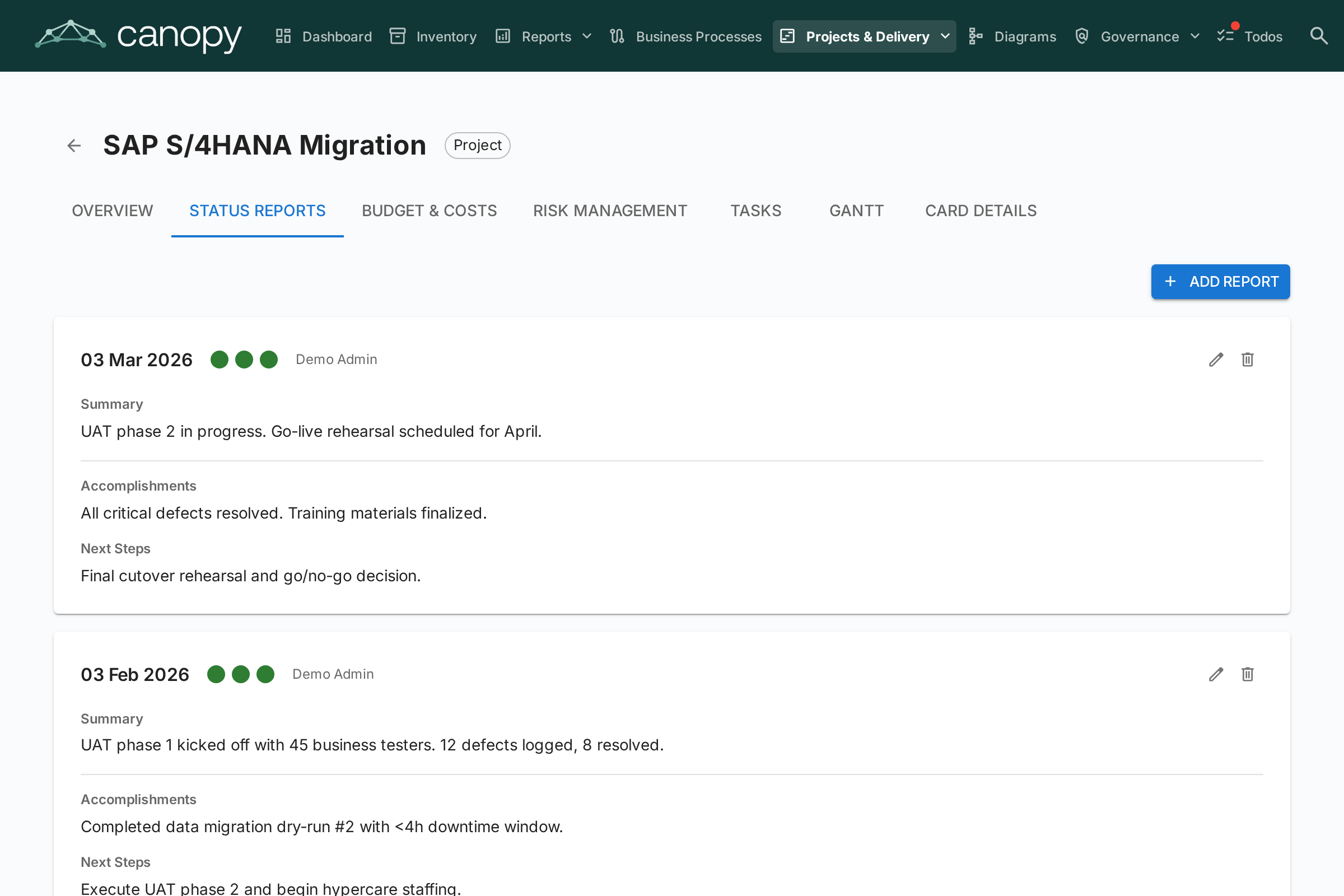Image resolution: width=1344 pixels, height=896 pixels.
Task: Click Demo Admin on the March report
Action: coord(337,360)
